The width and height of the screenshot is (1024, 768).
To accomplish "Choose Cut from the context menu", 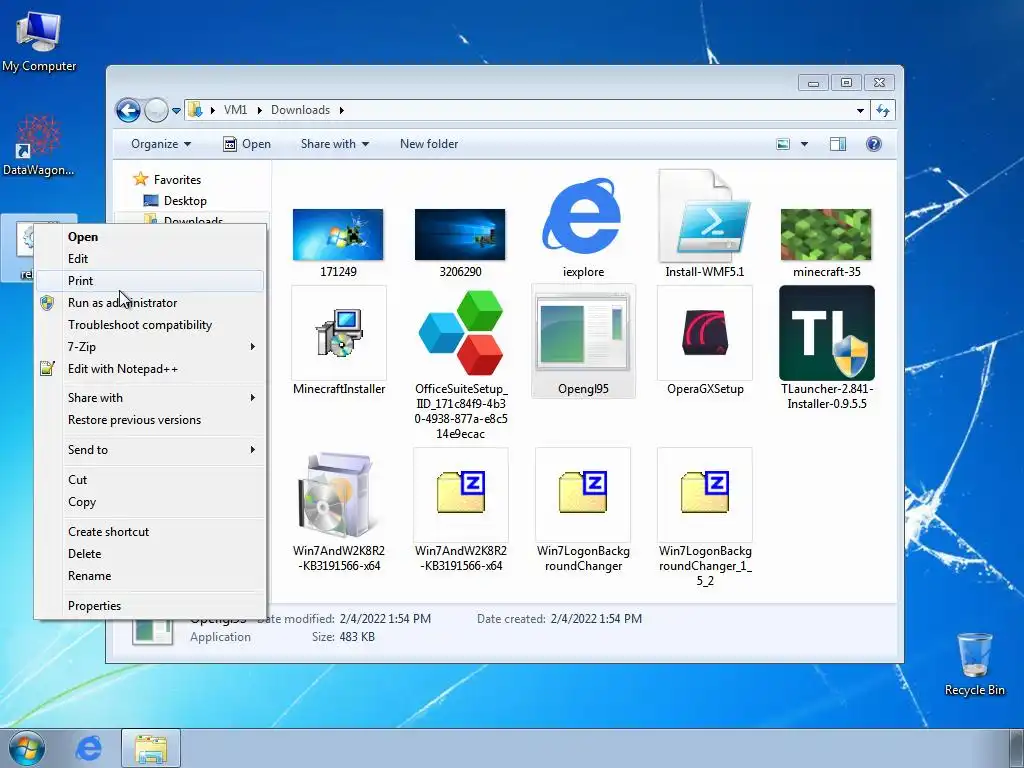I will click(x=150, y=479).
